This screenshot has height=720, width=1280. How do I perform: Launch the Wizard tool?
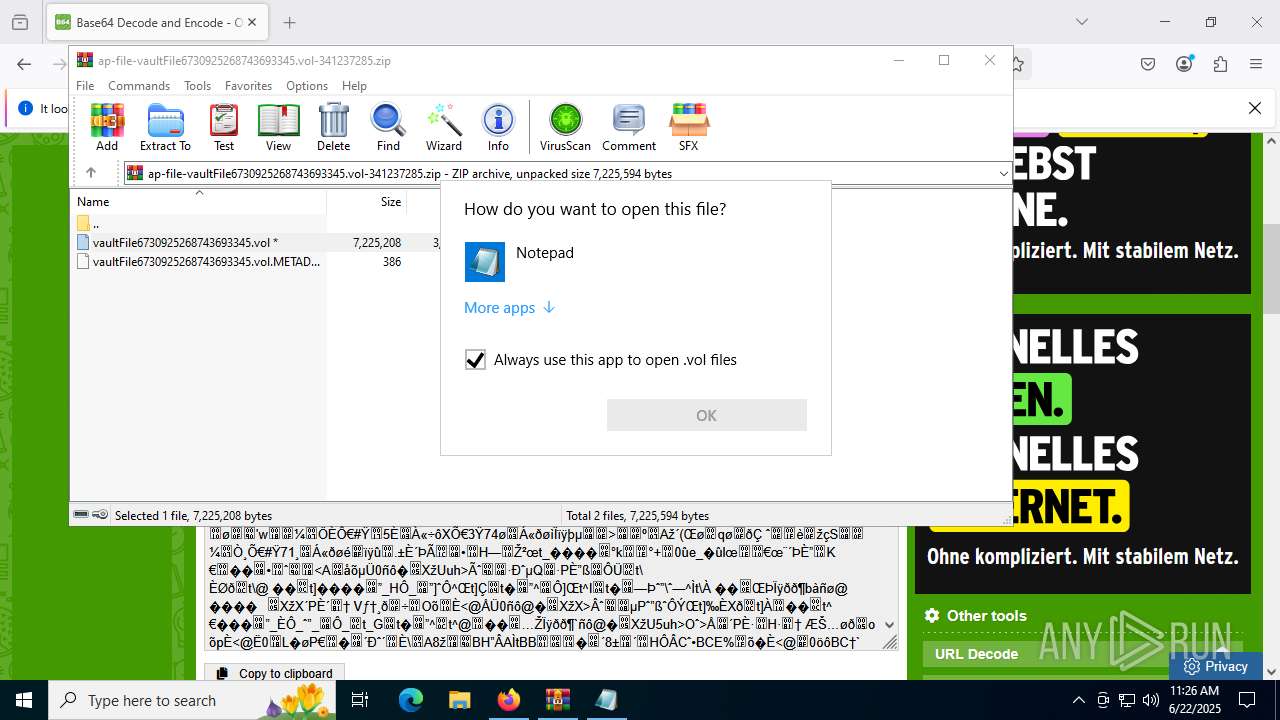click(444, 127)
